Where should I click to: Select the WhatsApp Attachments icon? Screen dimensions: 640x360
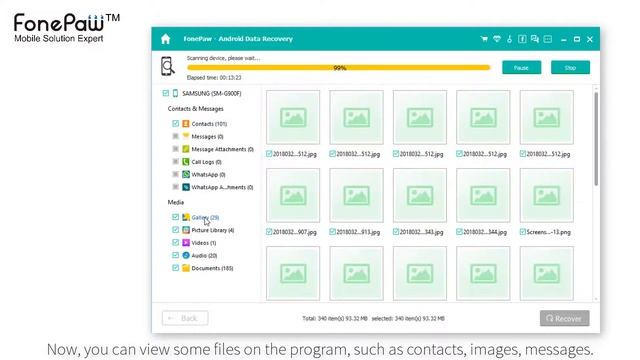click(186, 187)
